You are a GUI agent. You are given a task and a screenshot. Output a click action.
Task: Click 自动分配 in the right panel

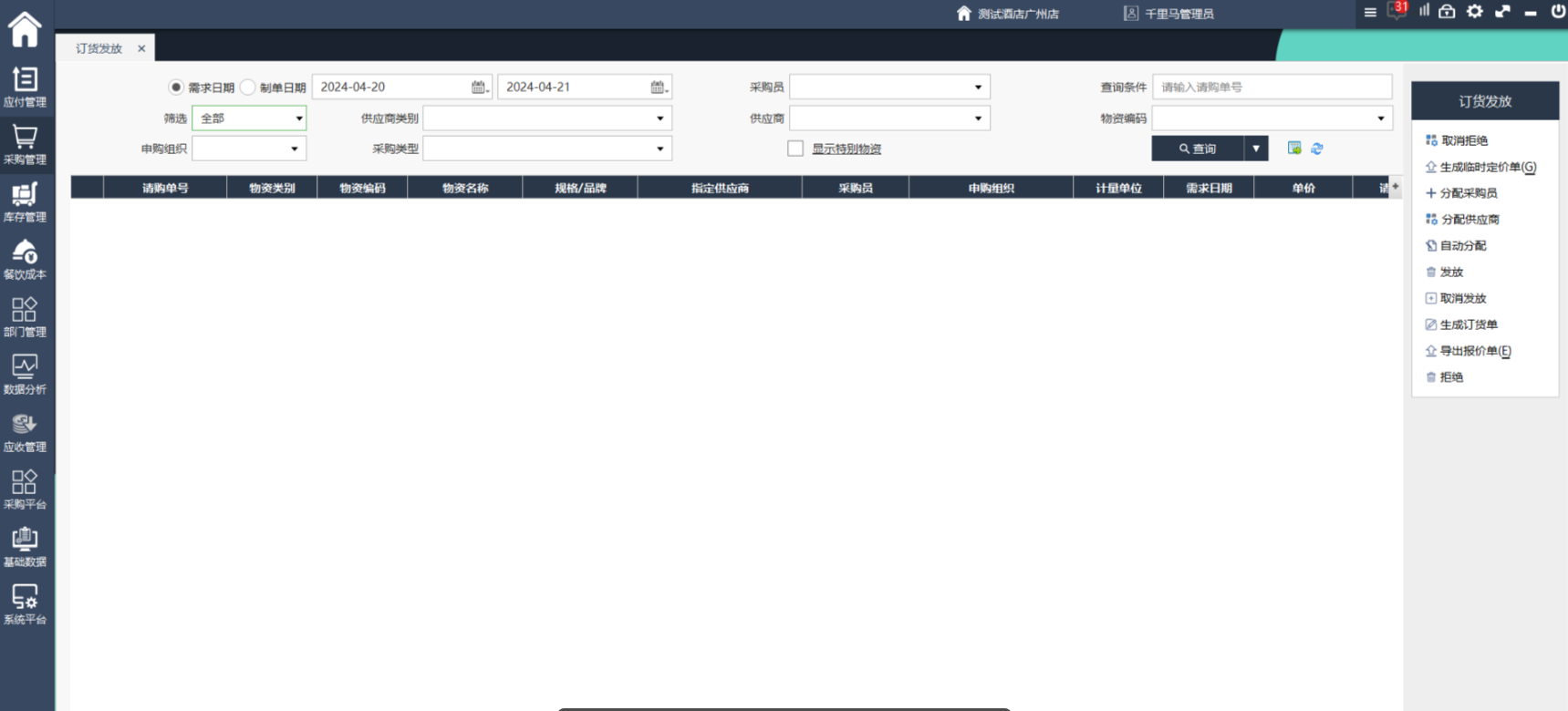click(x=1462, y=246)
